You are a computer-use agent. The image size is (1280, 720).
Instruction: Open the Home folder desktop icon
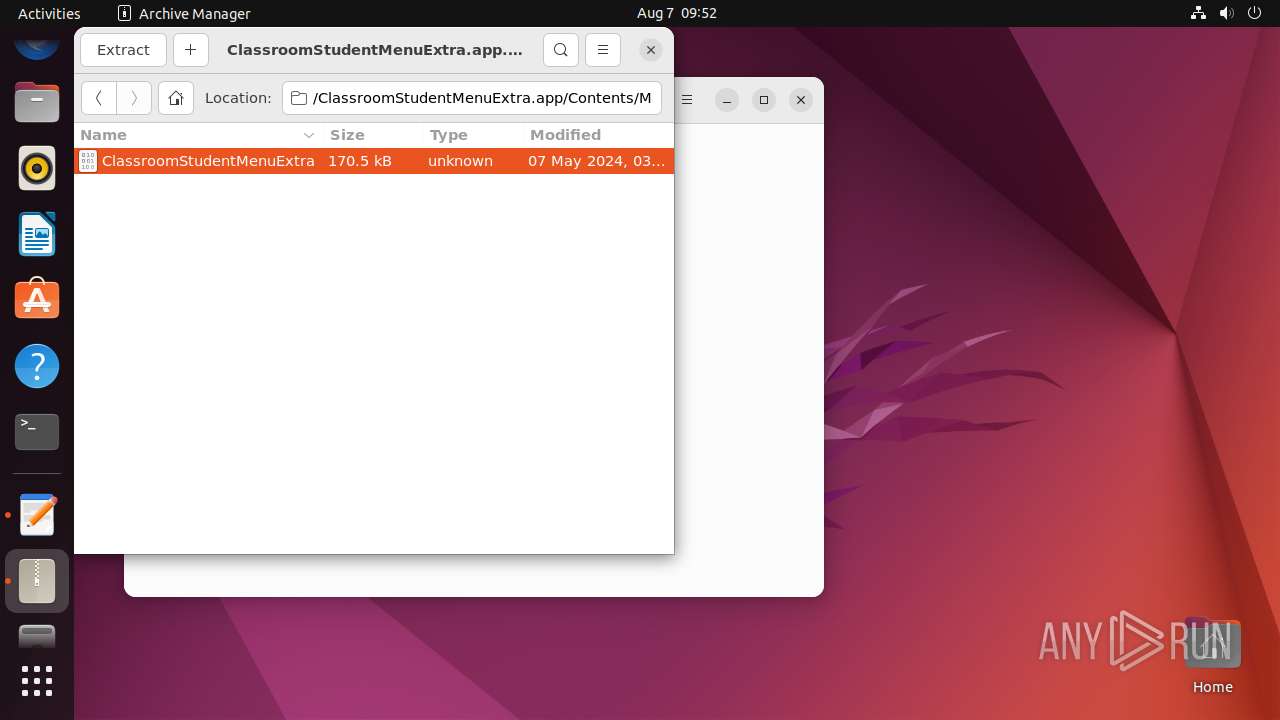click(1212, 656)
